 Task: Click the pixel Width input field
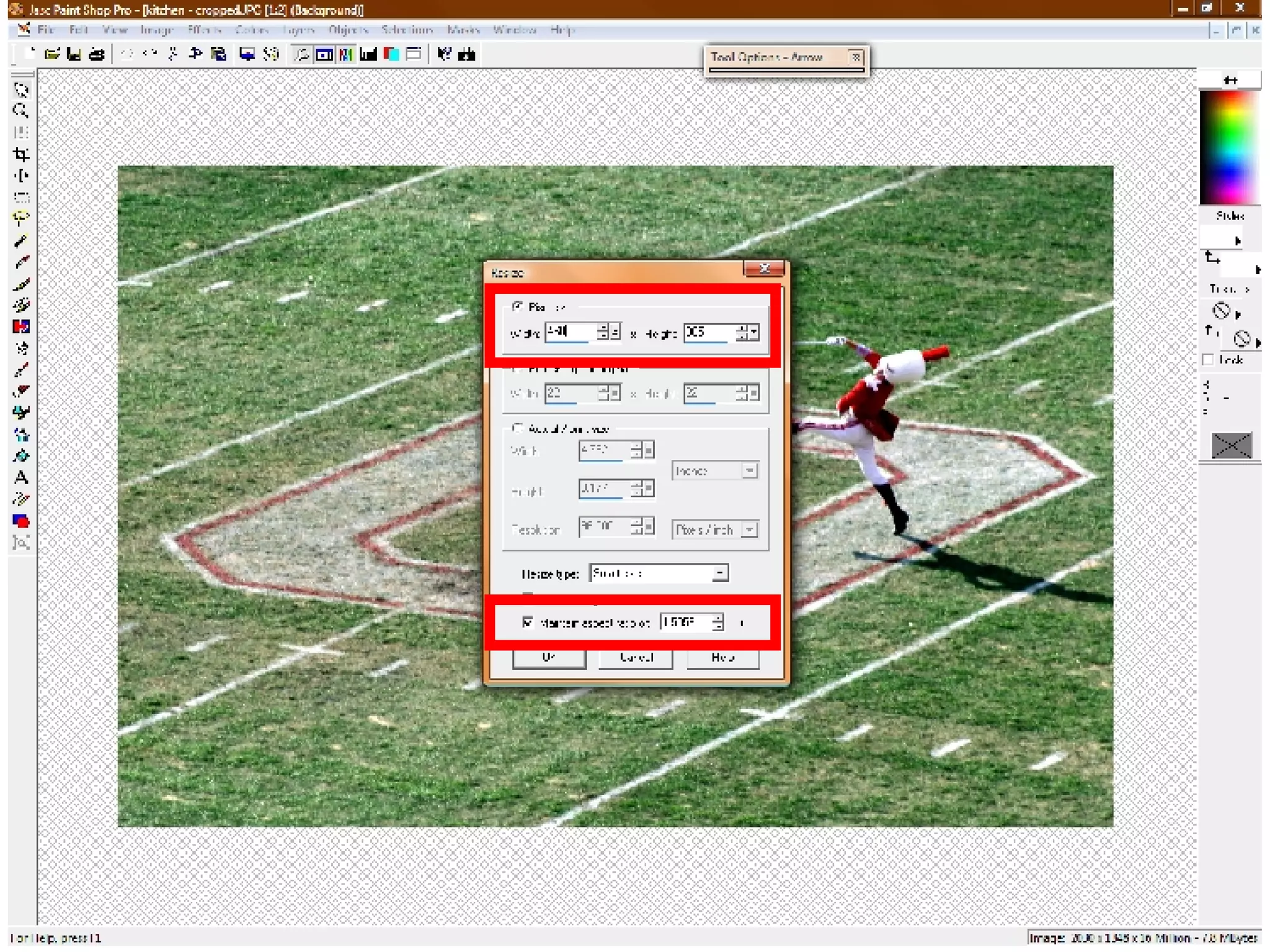point(571,332)
